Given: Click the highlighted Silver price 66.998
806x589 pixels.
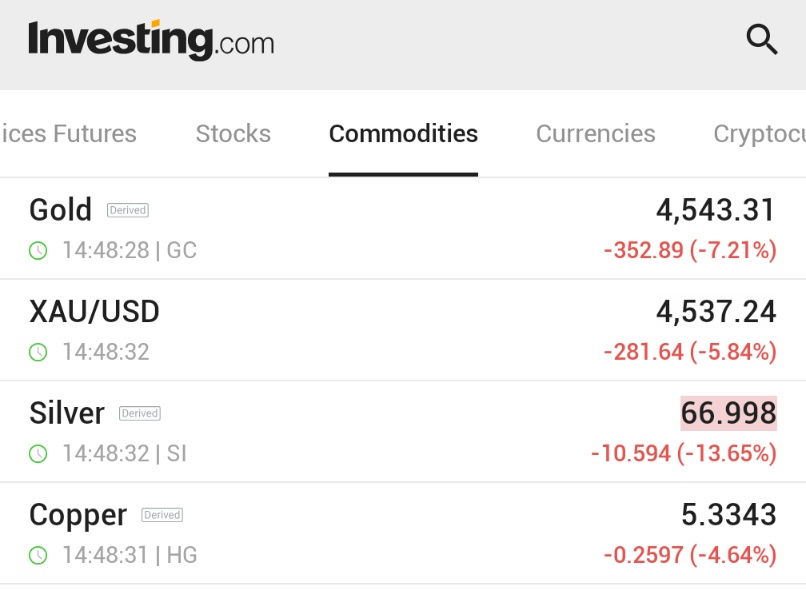Looking at the screenshot, I should tap(728, 413).
